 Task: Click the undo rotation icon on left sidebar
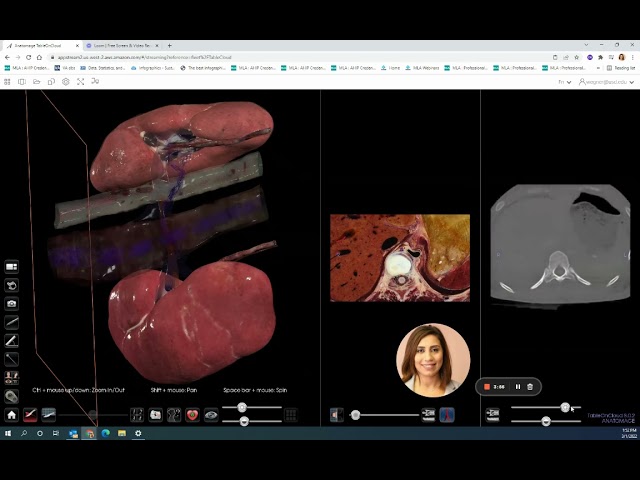click(x=11, y=285)
